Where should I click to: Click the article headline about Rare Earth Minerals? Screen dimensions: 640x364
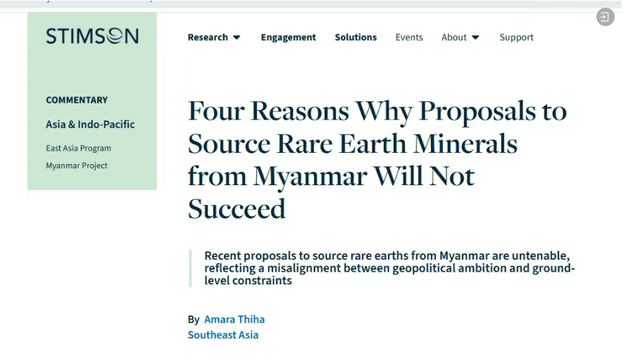[x=377, y=160]
